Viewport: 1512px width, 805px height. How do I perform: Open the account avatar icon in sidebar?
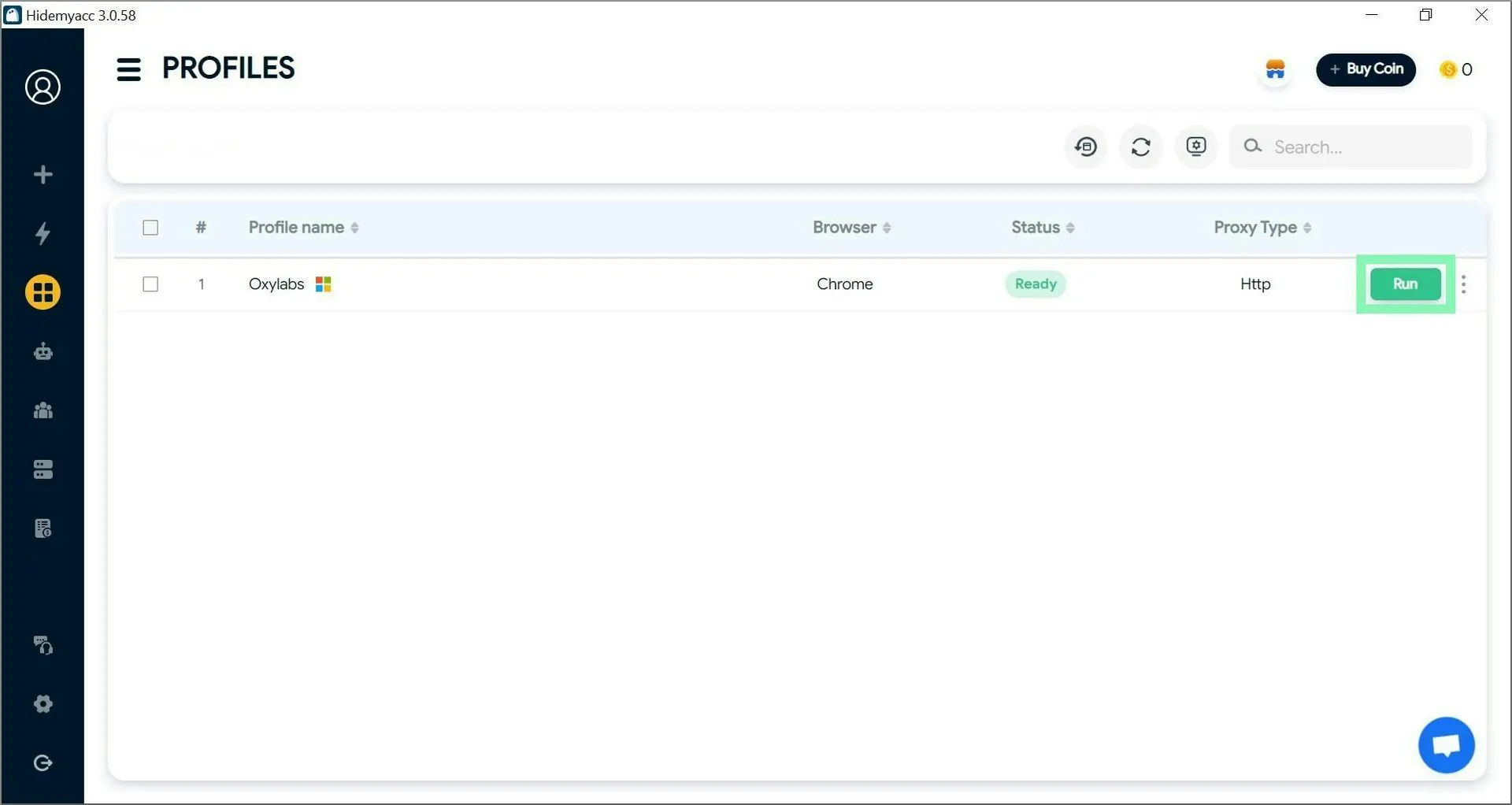click(43, 87)
